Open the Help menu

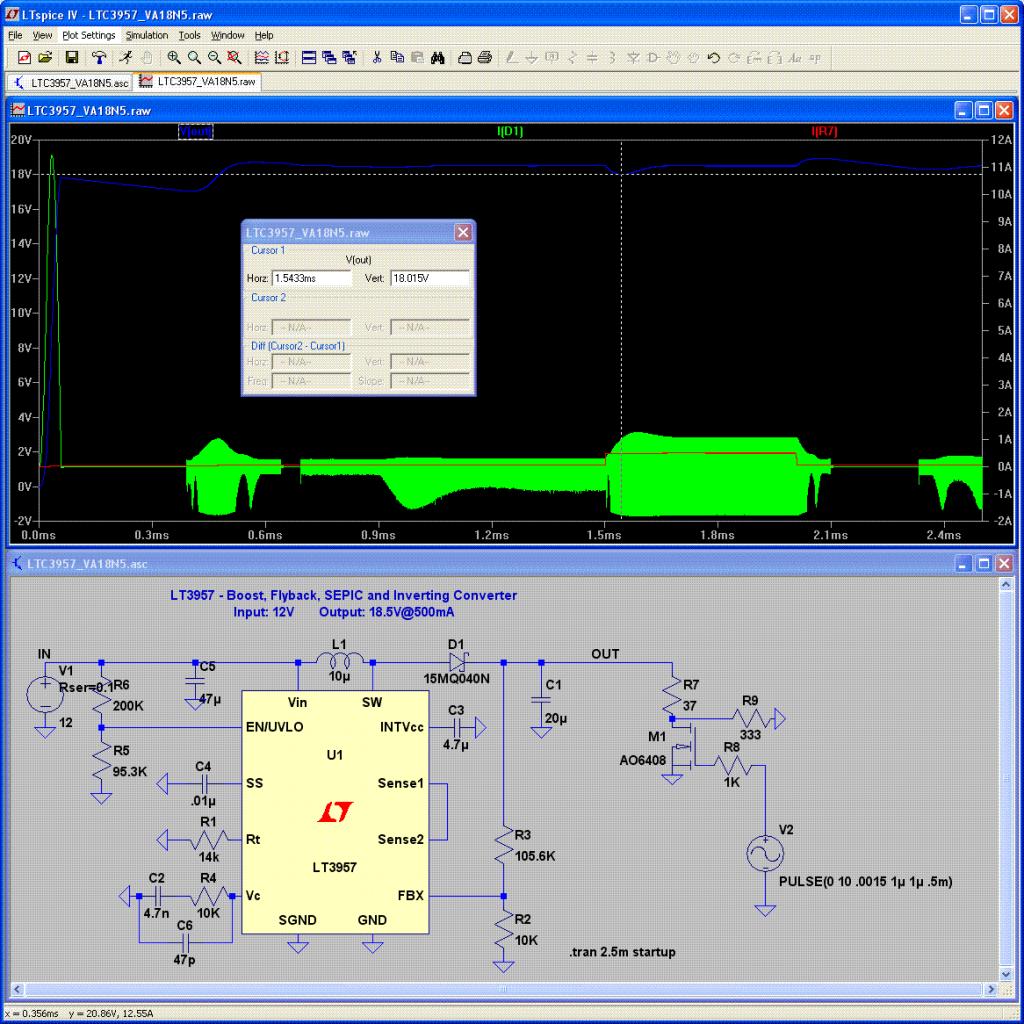264,35
